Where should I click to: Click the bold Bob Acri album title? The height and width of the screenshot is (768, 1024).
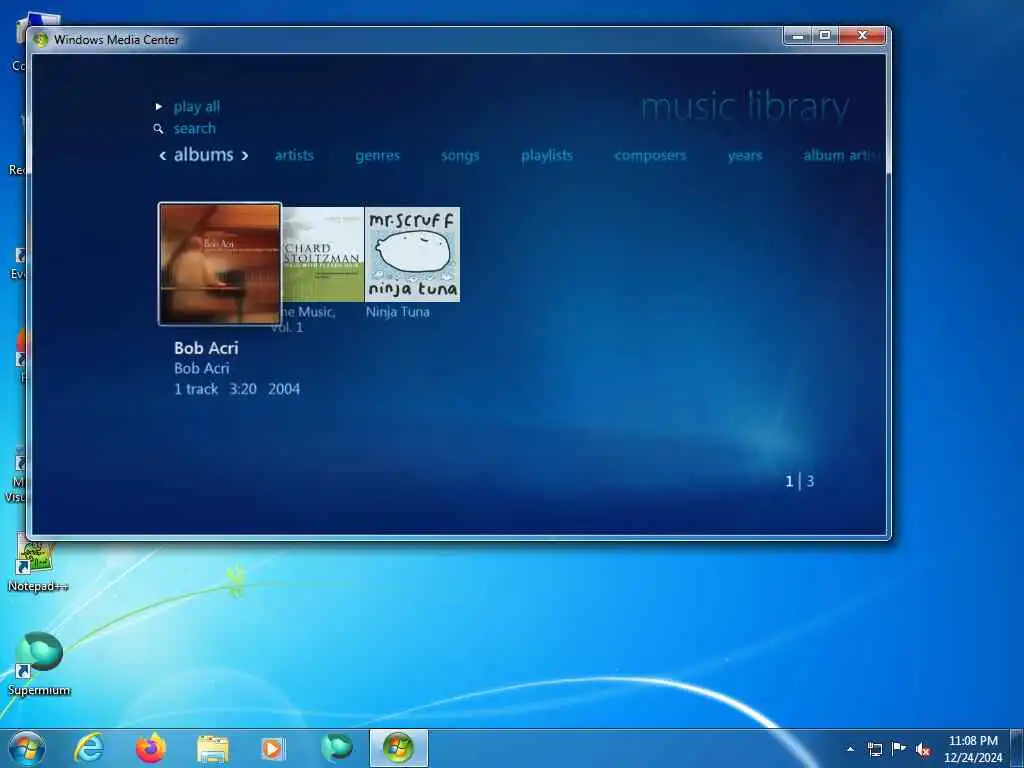pyautogui.click(x=206, y=348)
